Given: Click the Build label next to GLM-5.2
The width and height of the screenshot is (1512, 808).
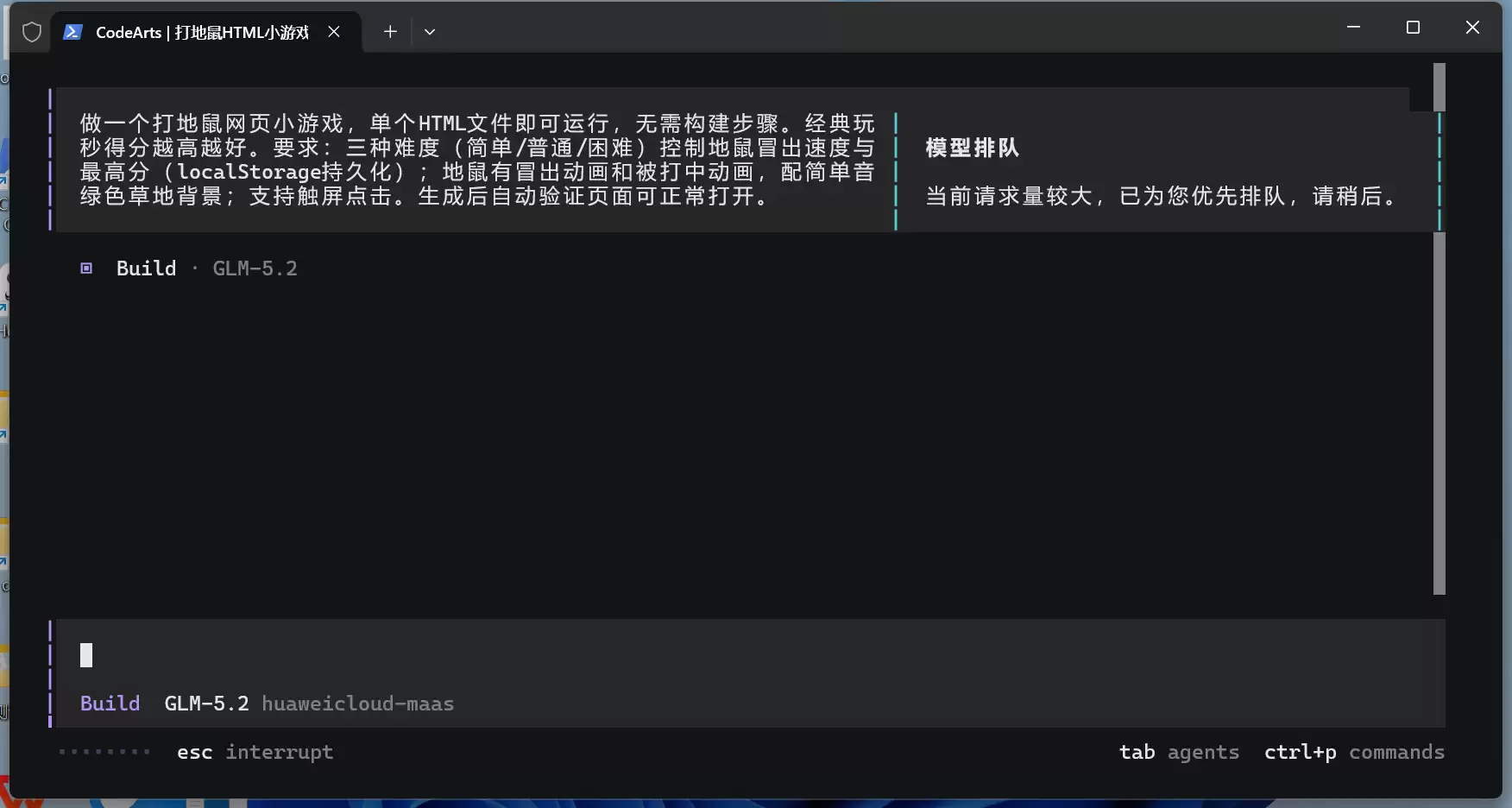Looking at the screenshot, I should point(146,268).
